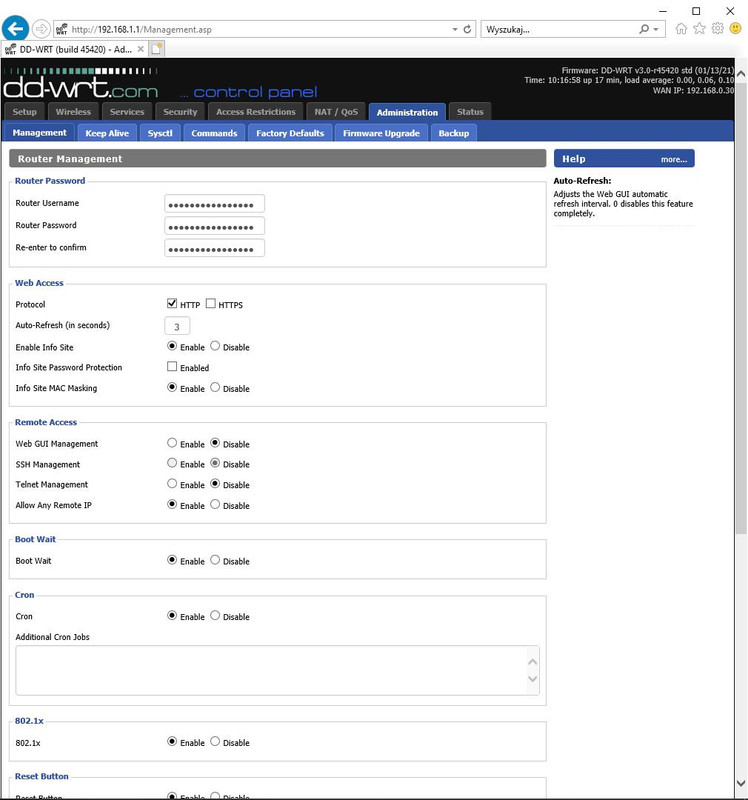
Task: Open a new browser tab
Action: coord(157,49)
